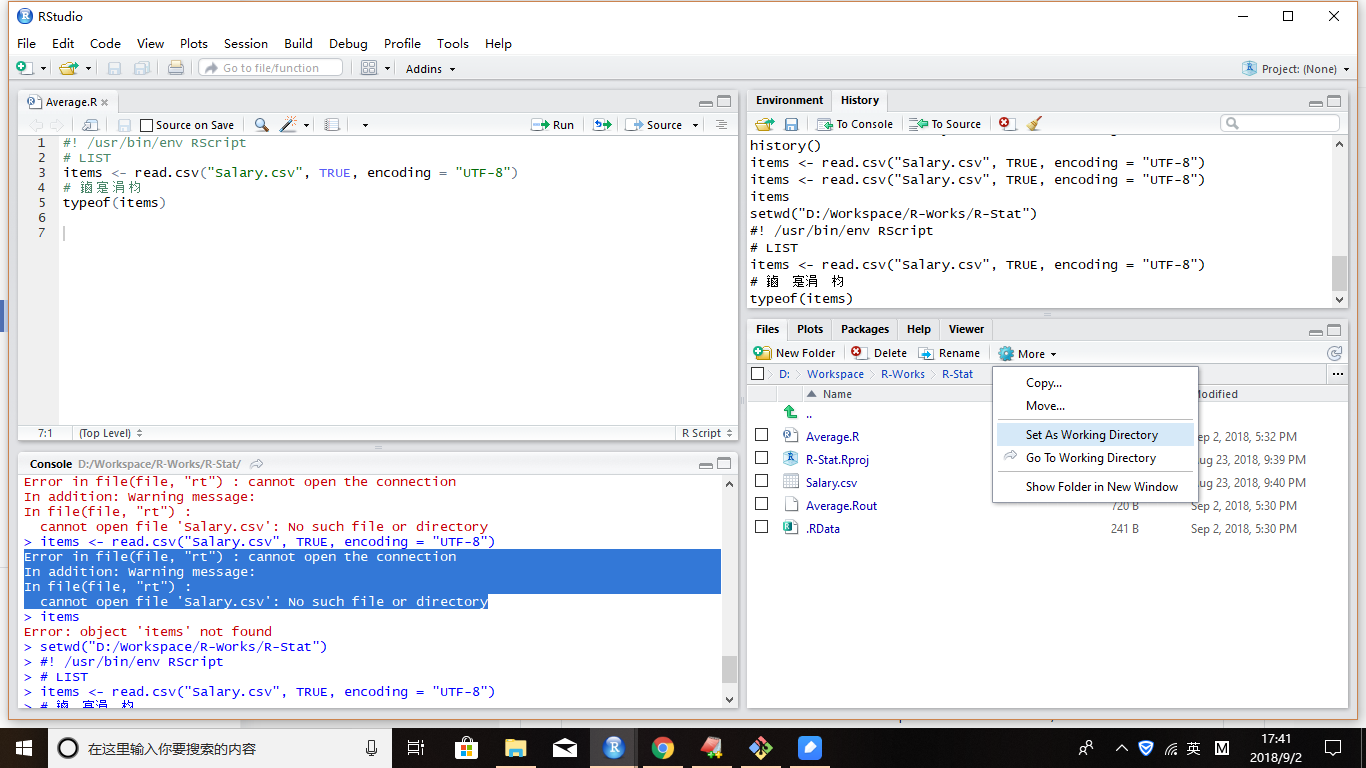Open the code tools magic wand

click(x=289, y=125)
